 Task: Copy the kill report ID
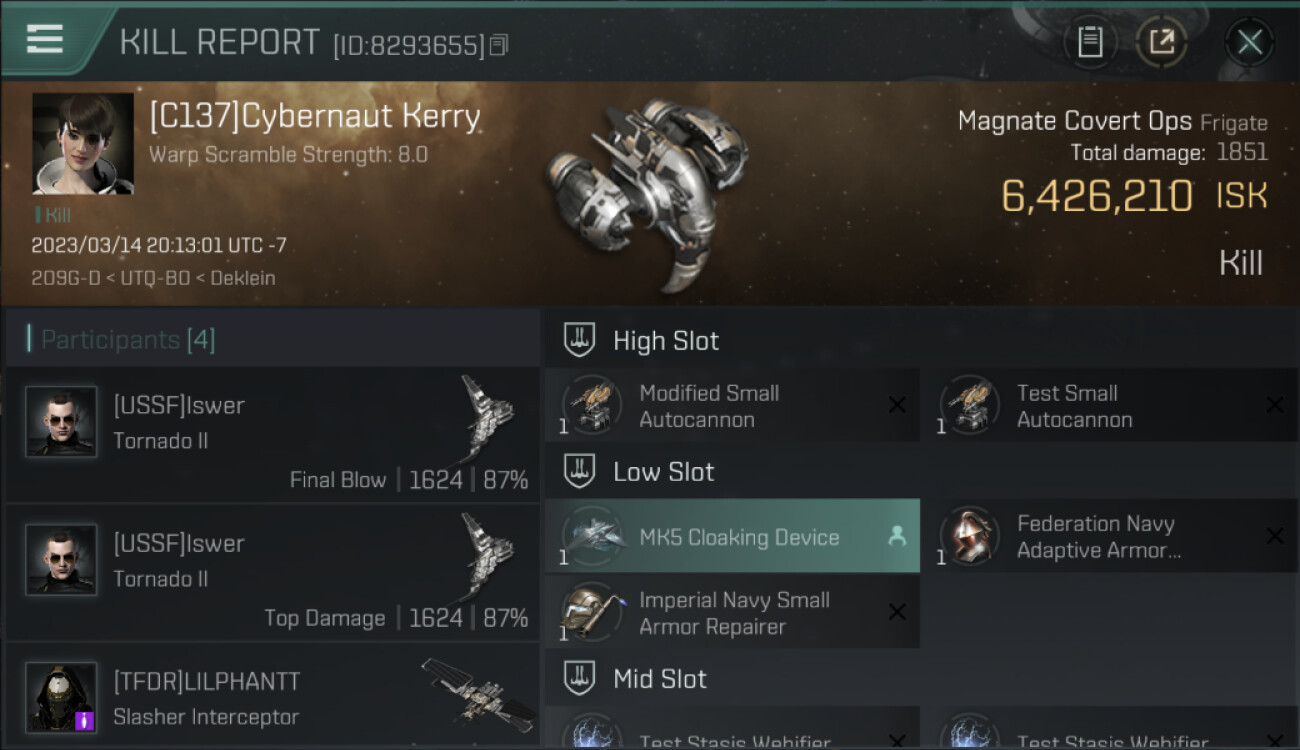499,45
